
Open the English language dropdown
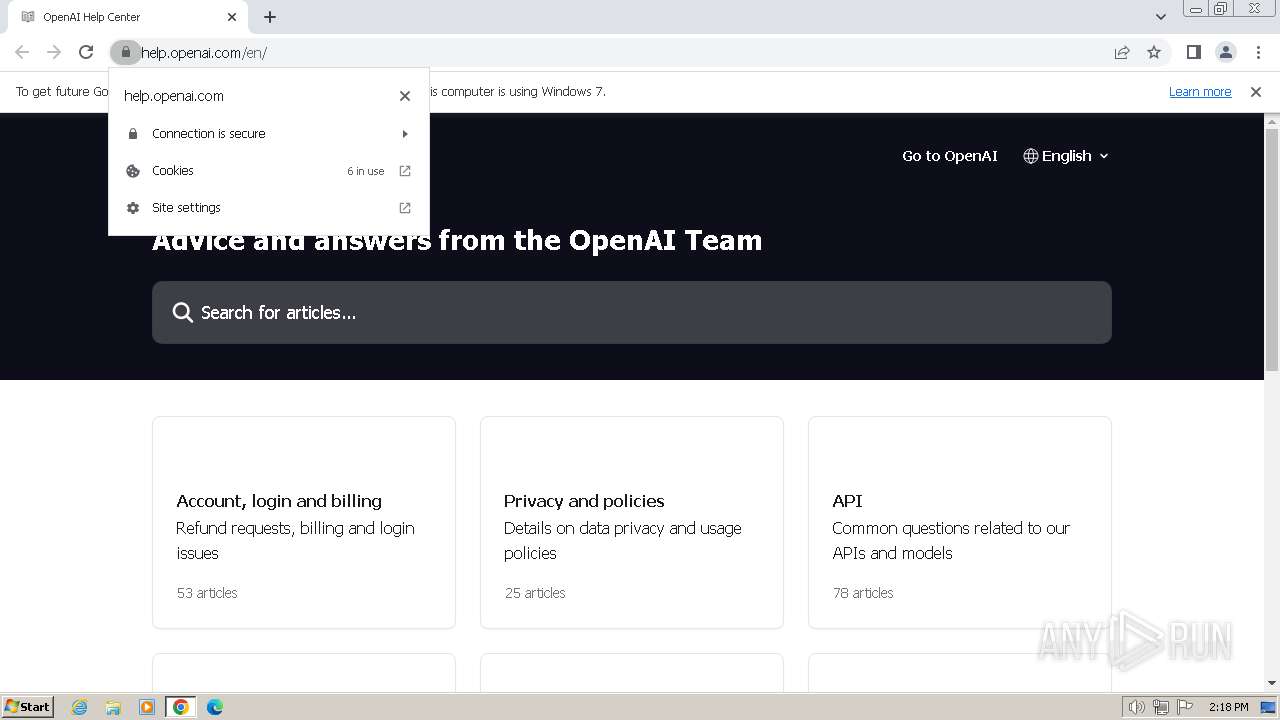click(1066, 156)
